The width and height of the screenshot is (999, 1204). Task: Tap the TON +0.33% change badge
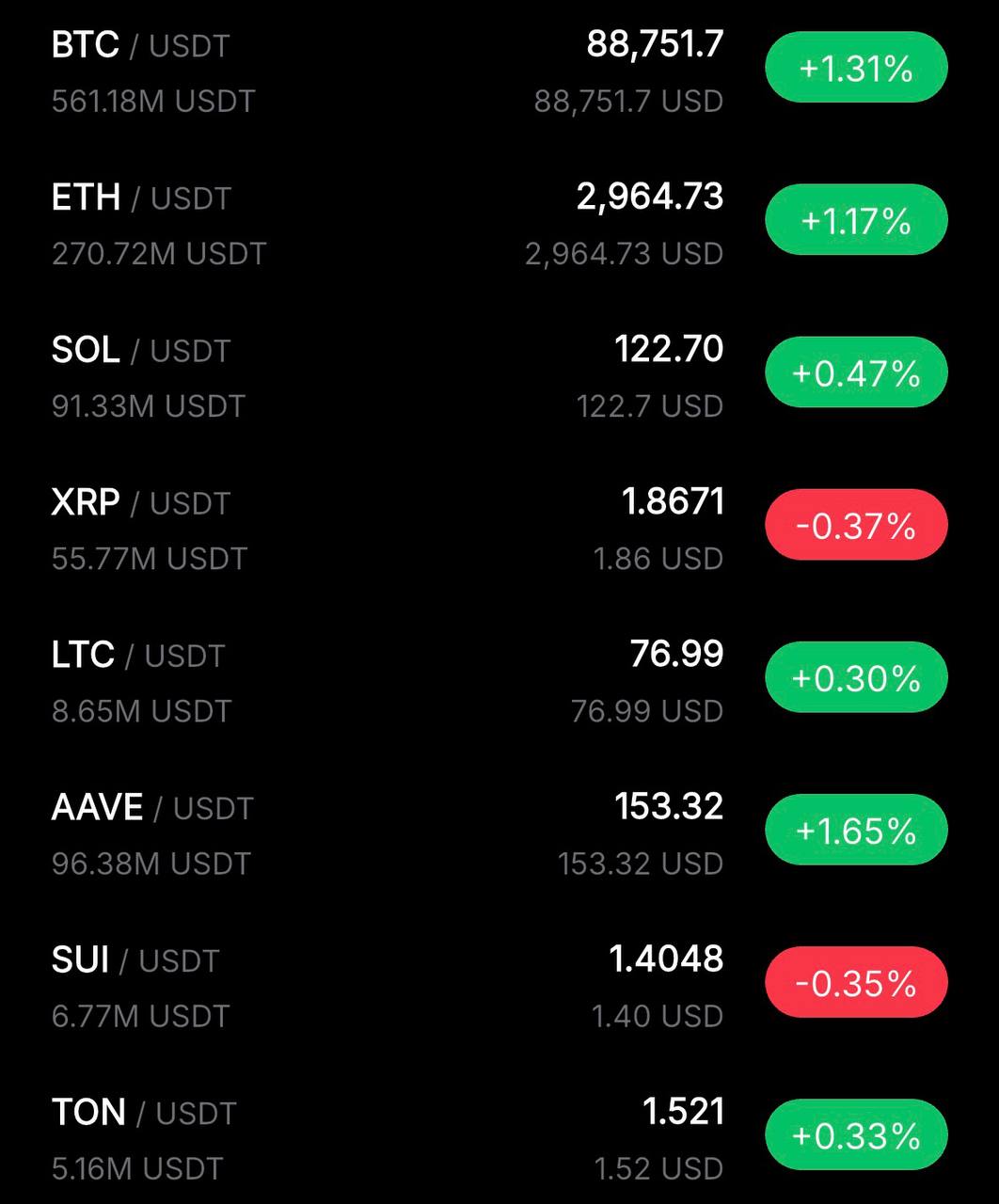pyautogui.click(x=856, y=1134)
